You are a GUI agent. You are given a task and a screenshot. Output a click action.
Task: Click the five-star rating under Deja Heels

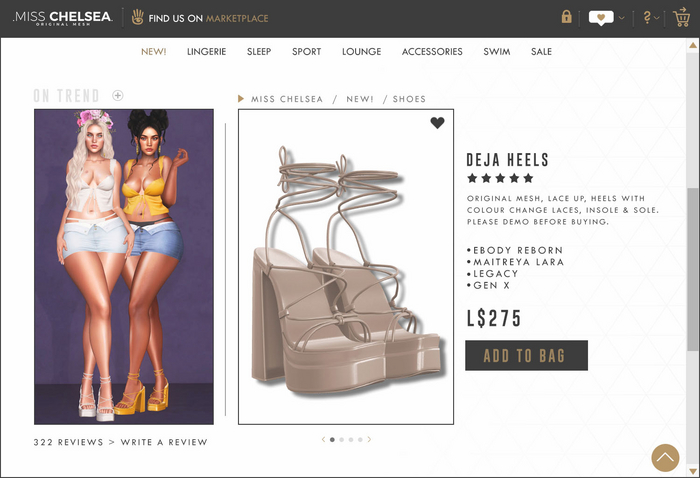click(500, 178)
